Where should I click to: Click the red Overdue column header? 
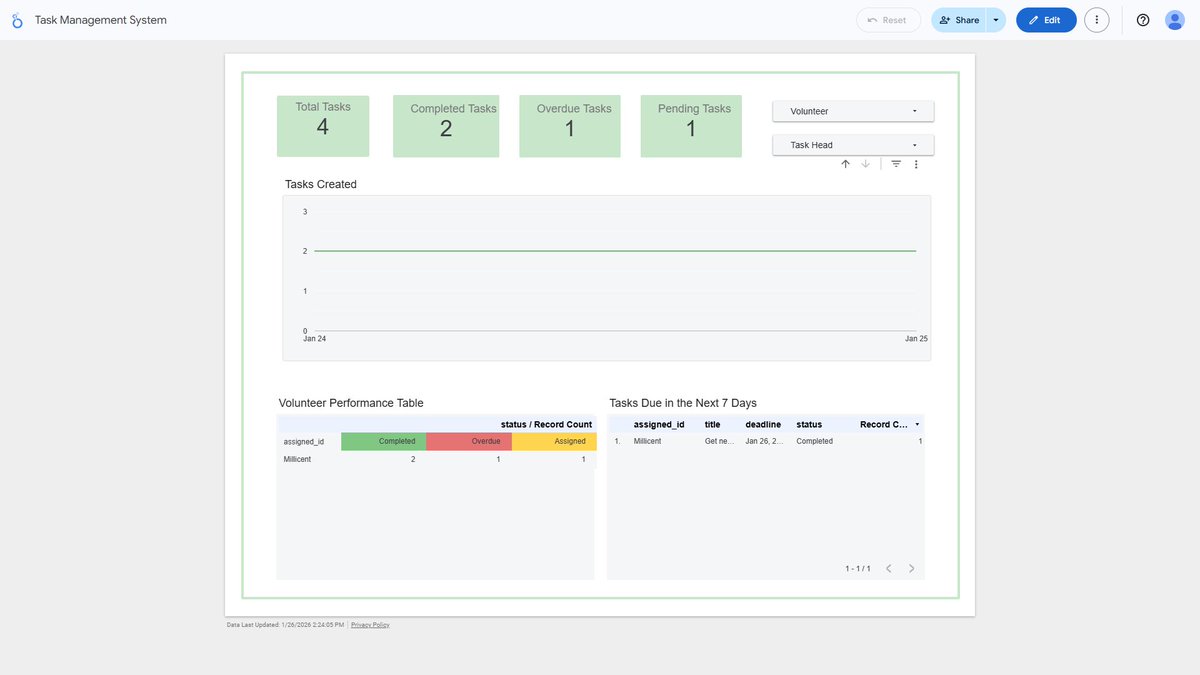click(469, 441)
